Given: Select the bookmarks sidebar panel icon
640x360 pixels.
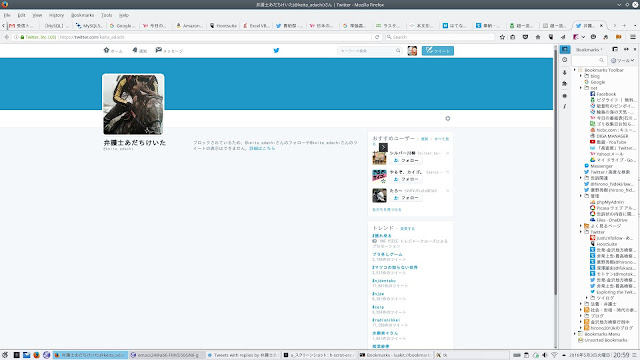Looking at the screenshot, I should (565, 49).
